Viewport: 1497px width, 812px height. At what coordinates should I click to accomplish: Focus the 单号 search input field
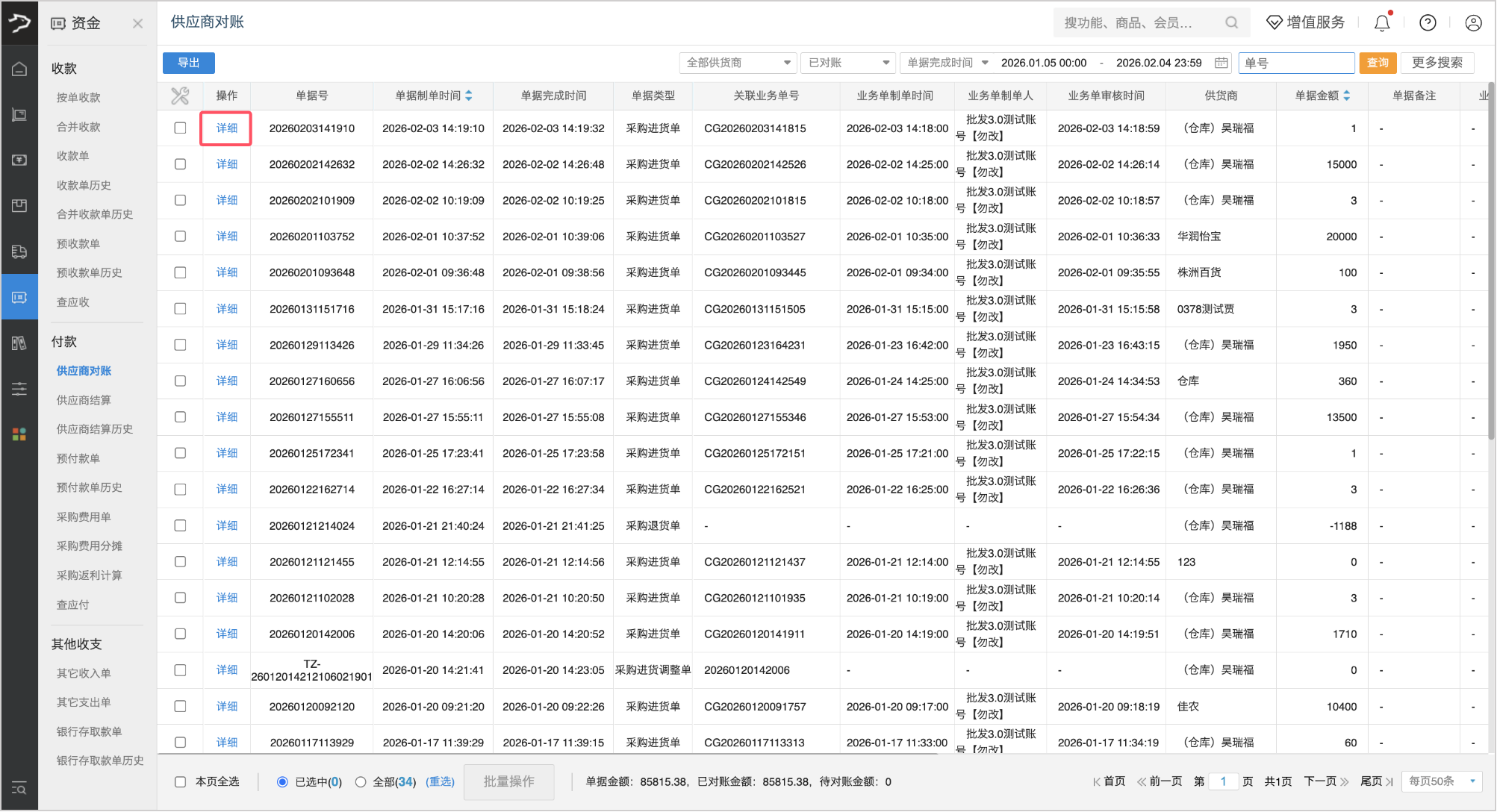coord(1297,63)
